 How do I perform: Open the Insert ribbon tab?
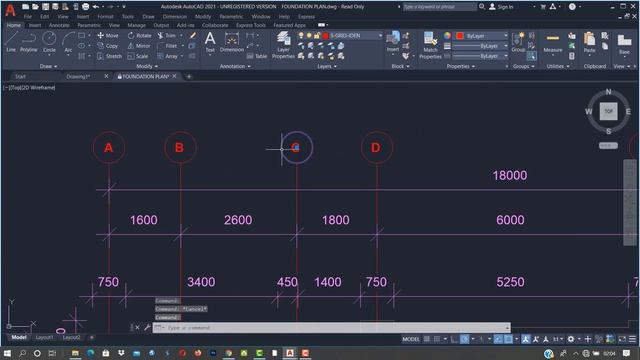pos(35,25)
